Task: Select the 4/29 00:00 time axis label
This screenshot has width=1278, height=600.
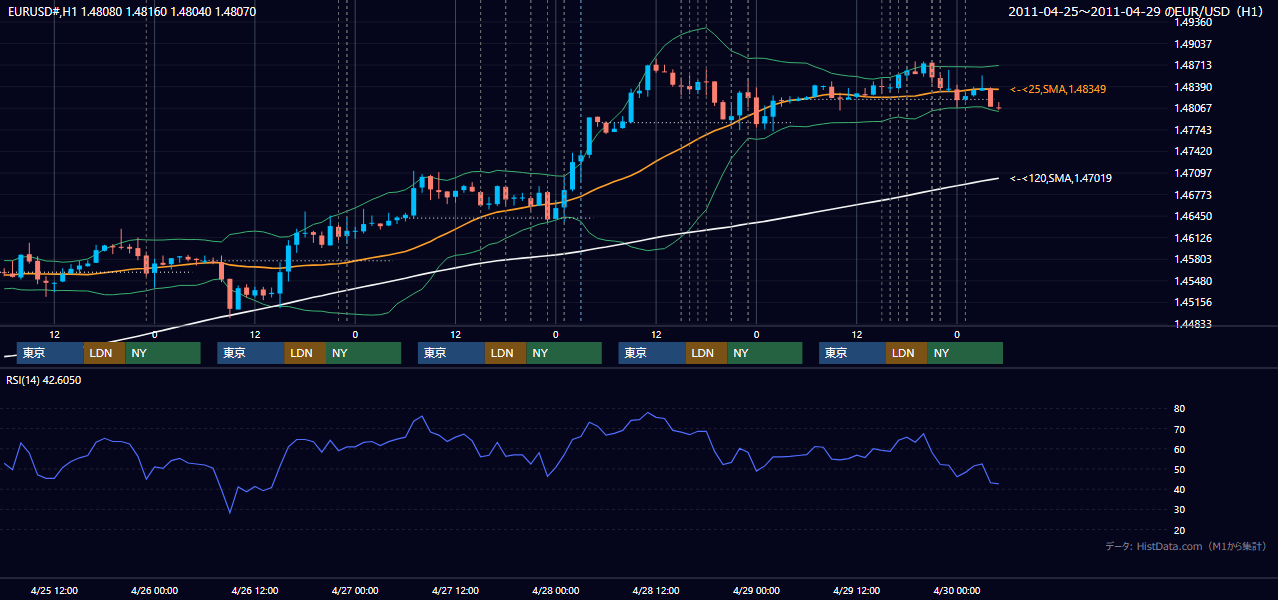Action: coord(756,591)
